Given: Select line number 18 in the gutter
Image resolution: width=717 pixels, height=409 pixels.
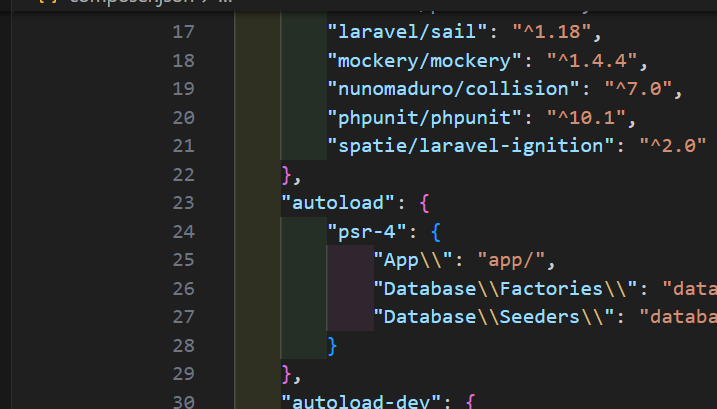Looking at the screenshot, I should pos(183,61).
